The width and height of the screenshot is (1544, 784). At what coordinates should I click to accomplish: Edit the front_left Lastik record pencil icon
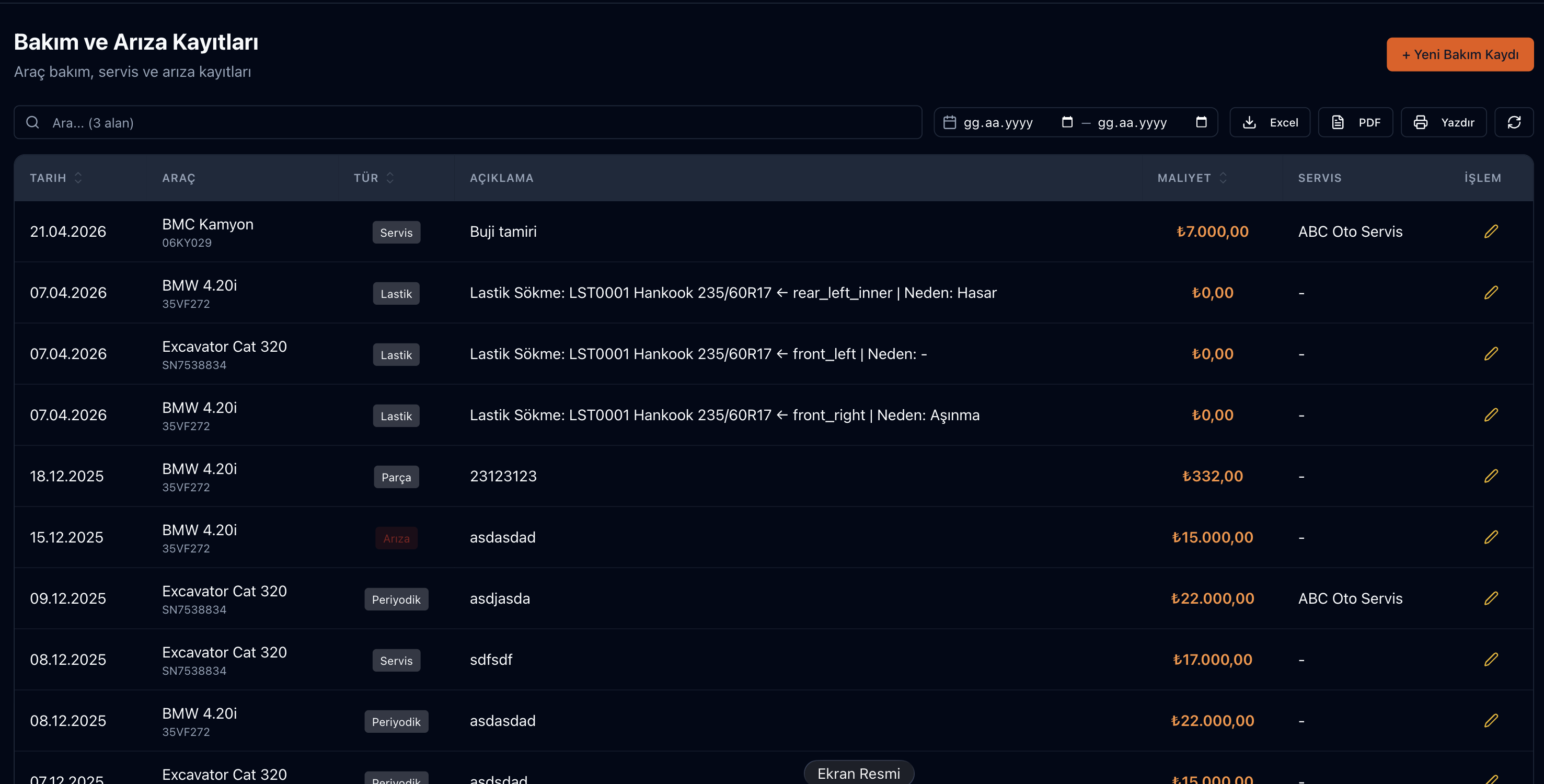(1491, 354)
